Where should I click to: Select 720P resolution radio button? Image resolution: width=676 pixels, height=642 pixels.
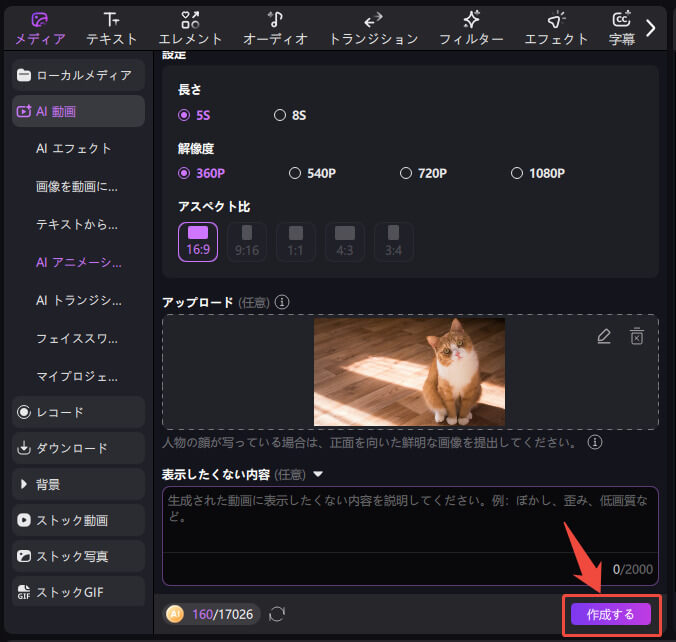point(406,173)
